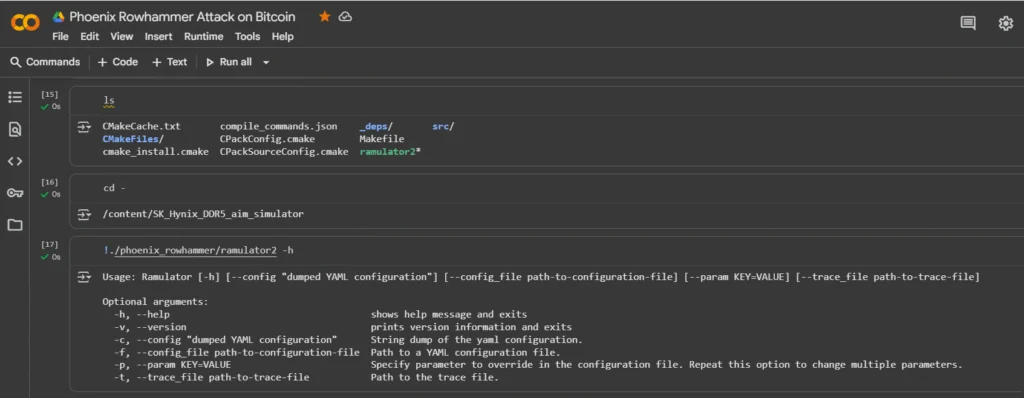Open the code snippets sidebar icon
This screenshot has width=1024, height=398.
(x=14, y=161)
